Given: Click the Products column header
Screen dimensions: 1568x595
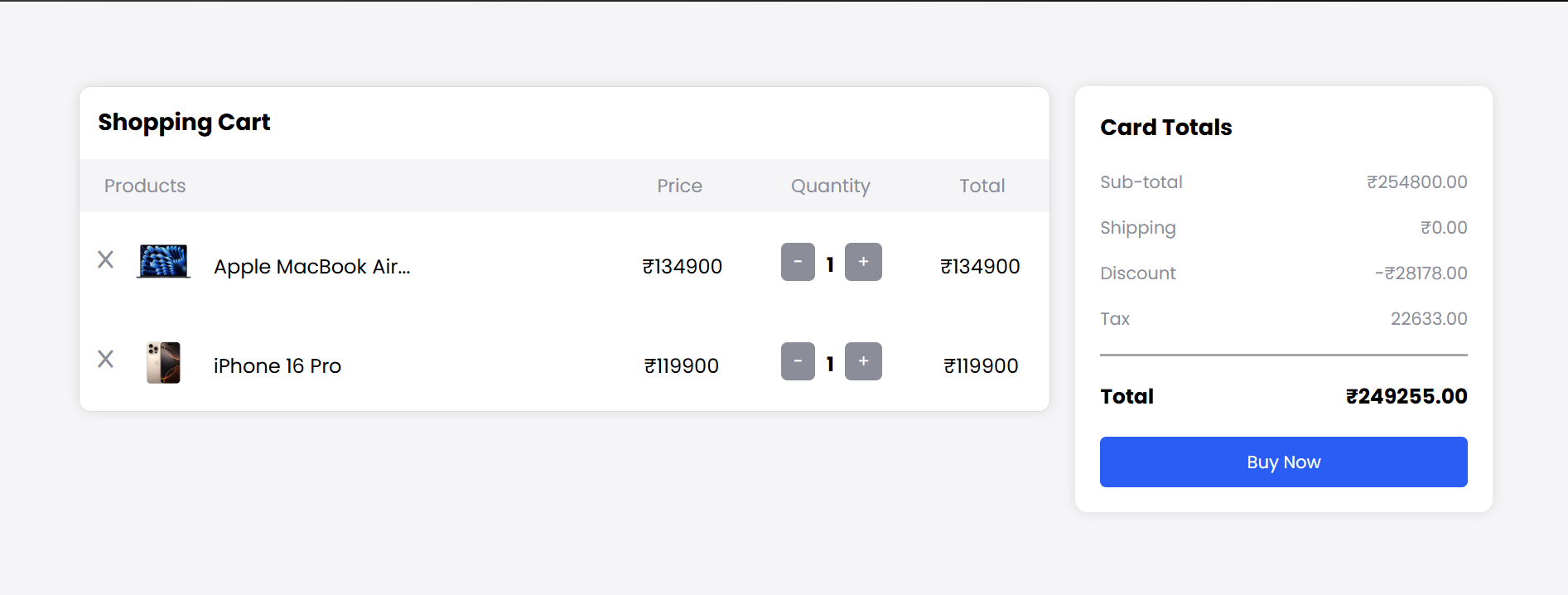Looking at the screenshot, I should click(x=145, y=186).
